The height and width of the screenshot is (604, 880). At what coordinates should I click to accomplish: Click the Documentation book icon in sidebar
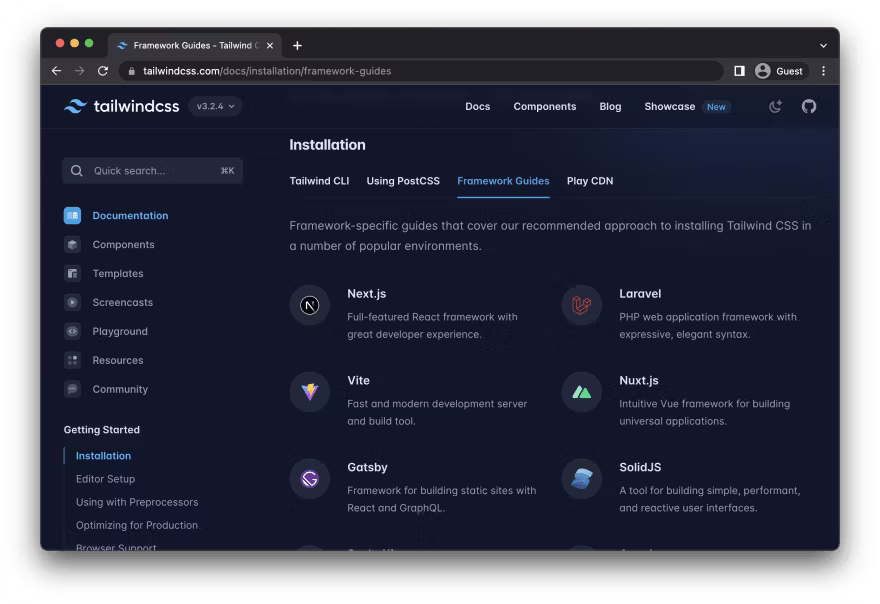[x=72, y=216]
